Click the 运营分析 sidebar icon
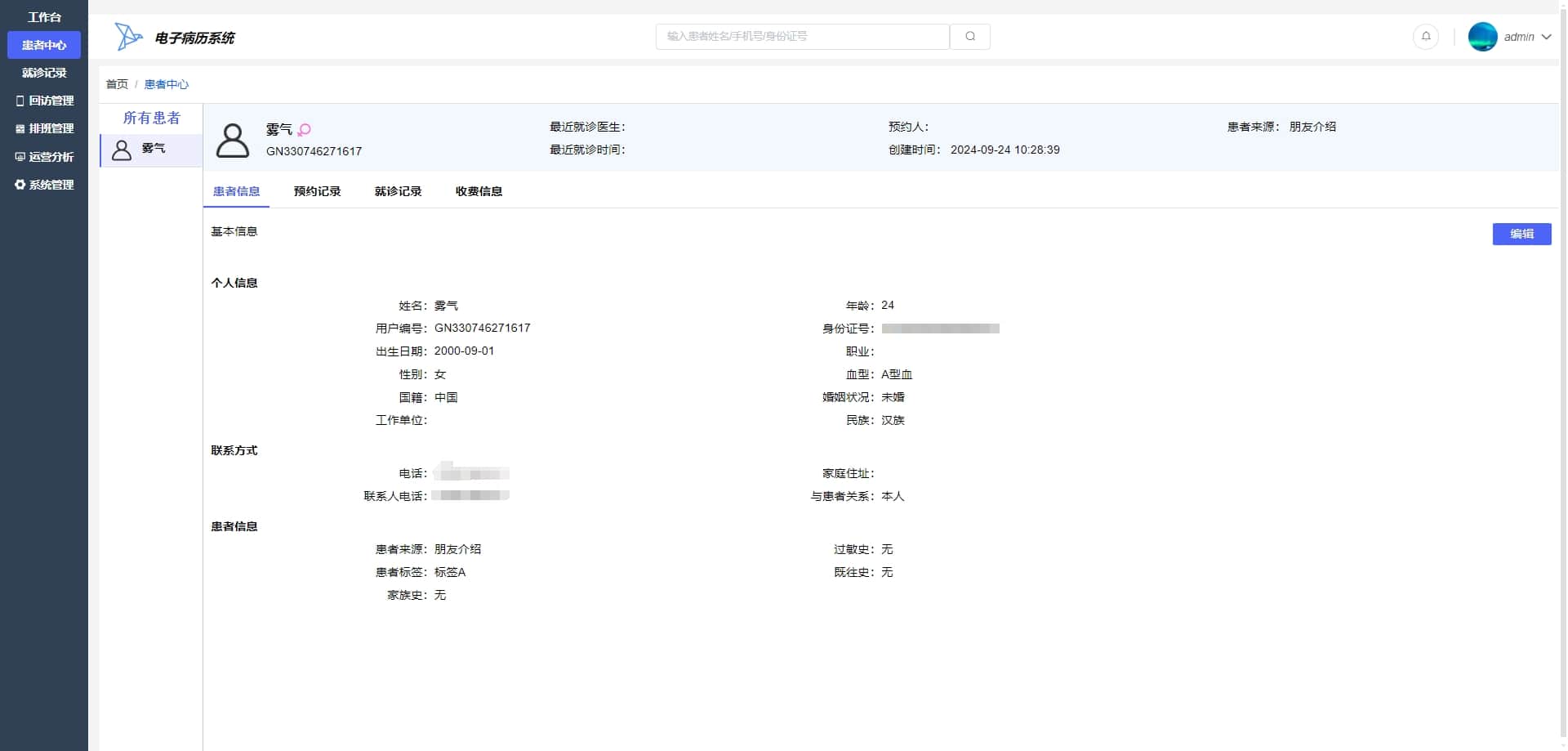Screen dimensions: 1568x751 20,157
